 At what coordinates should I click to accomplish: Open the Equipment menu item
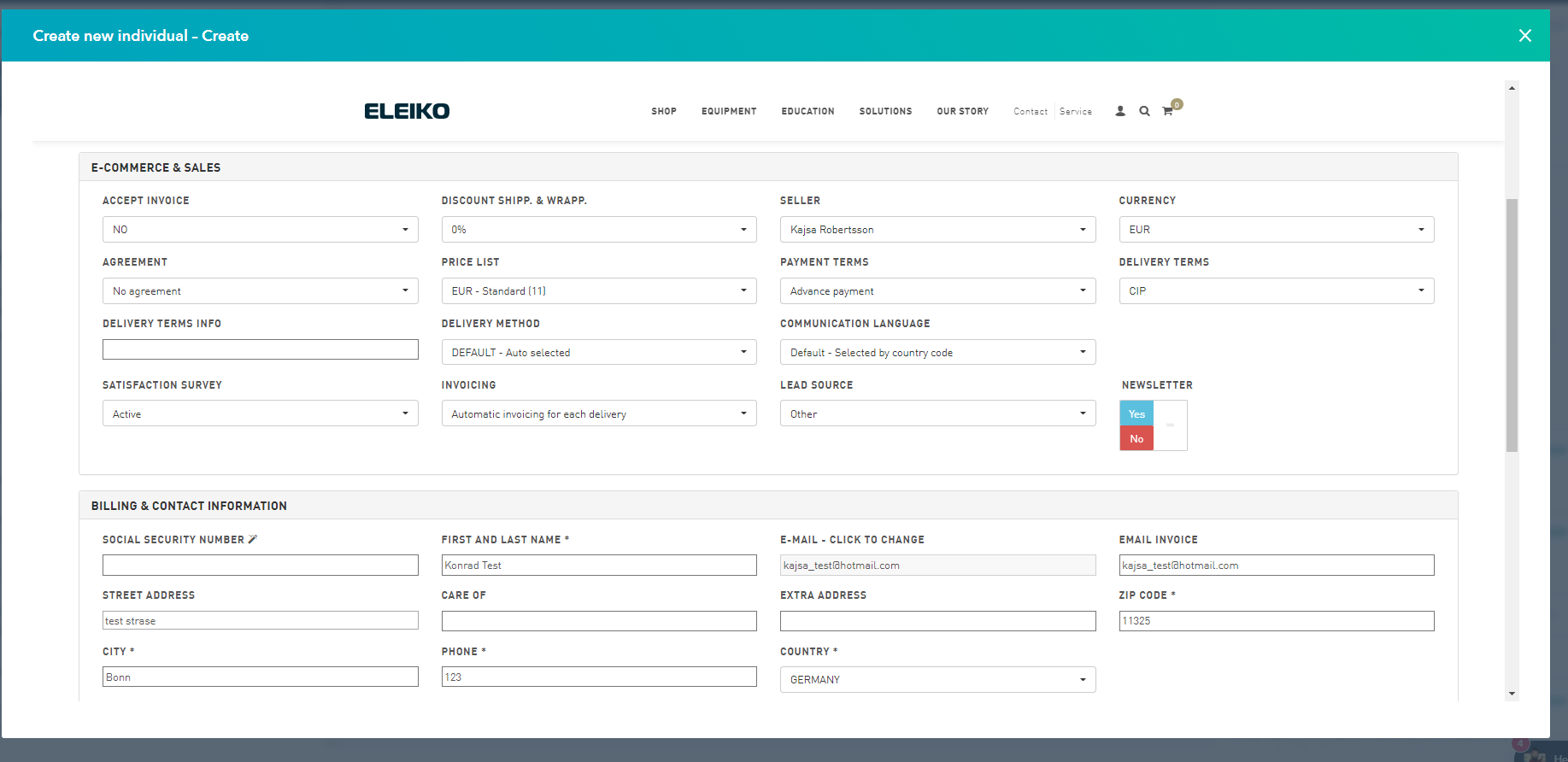click(x=729, y=112)
